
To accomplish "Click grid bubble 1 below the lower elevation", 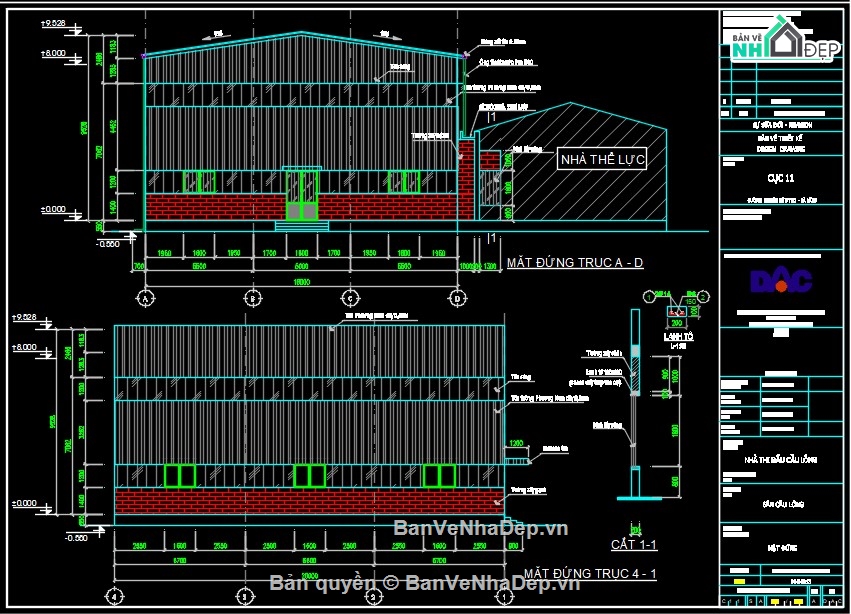I will click(x=504, y=595).
